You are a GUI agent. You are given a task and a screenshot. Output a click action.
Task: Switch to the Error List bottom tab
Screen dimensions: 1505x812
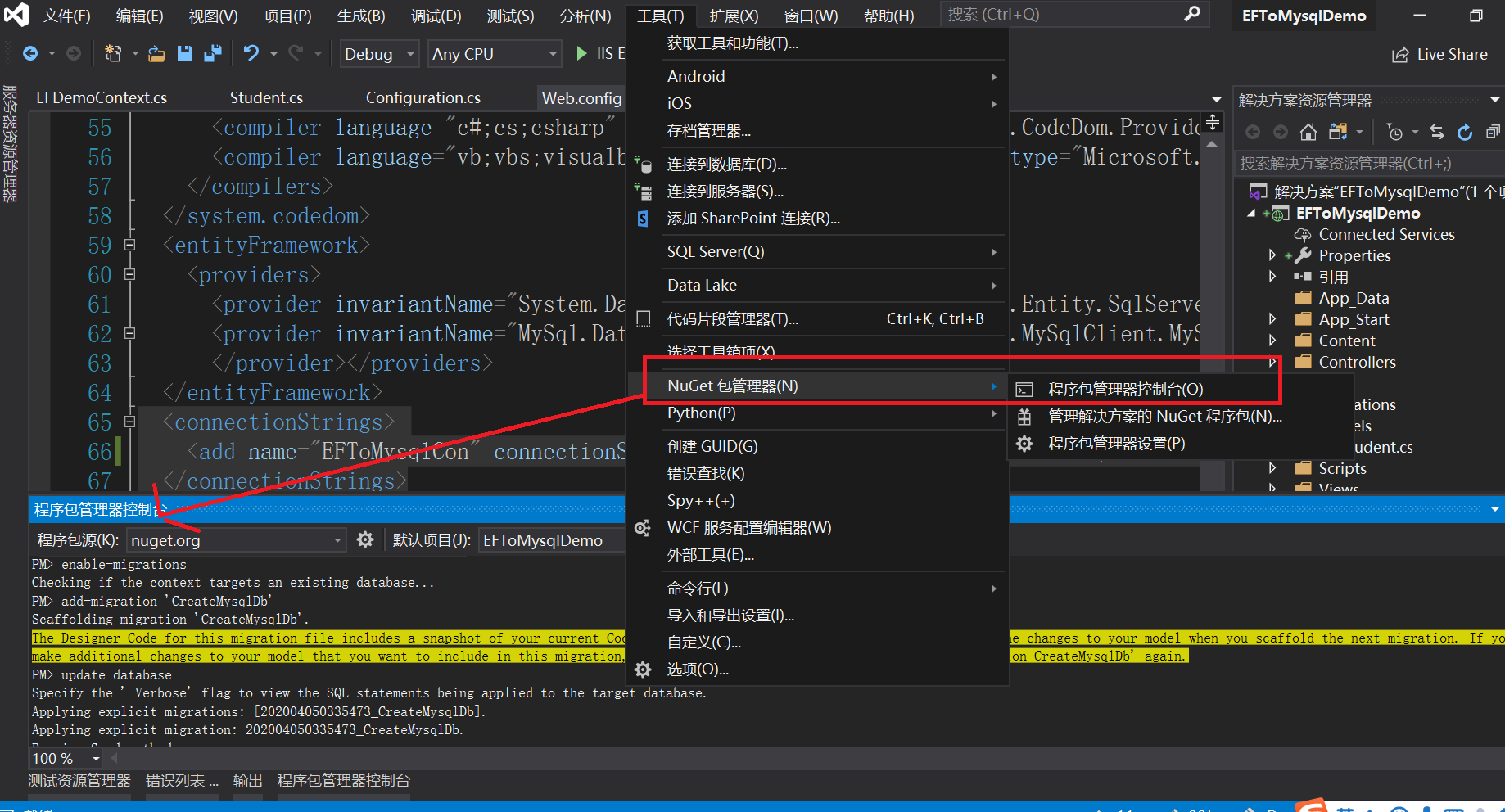click(x=182, y=781)
